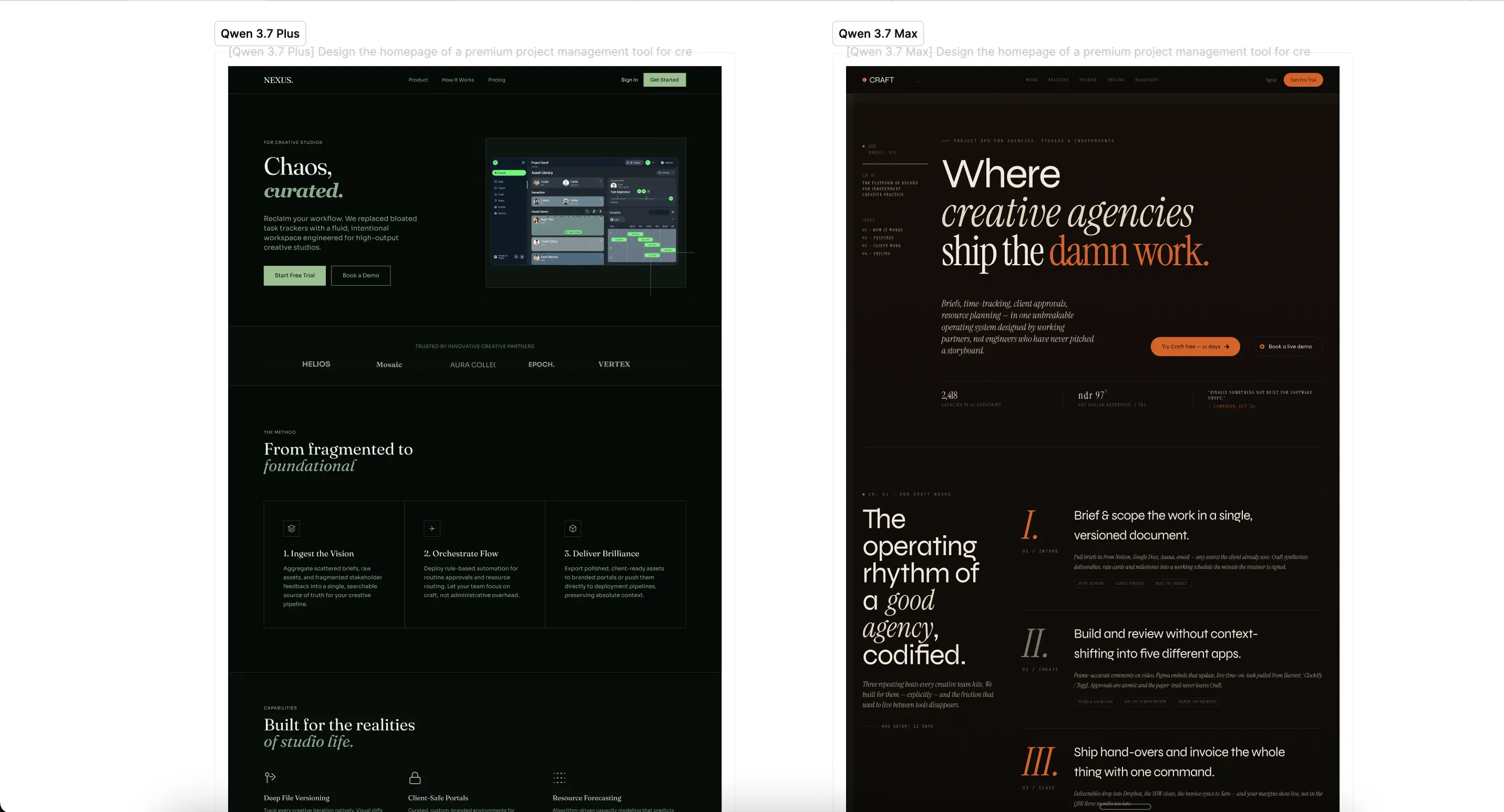Click the layers icon above Ingest the Vision

tap(291, 528)
